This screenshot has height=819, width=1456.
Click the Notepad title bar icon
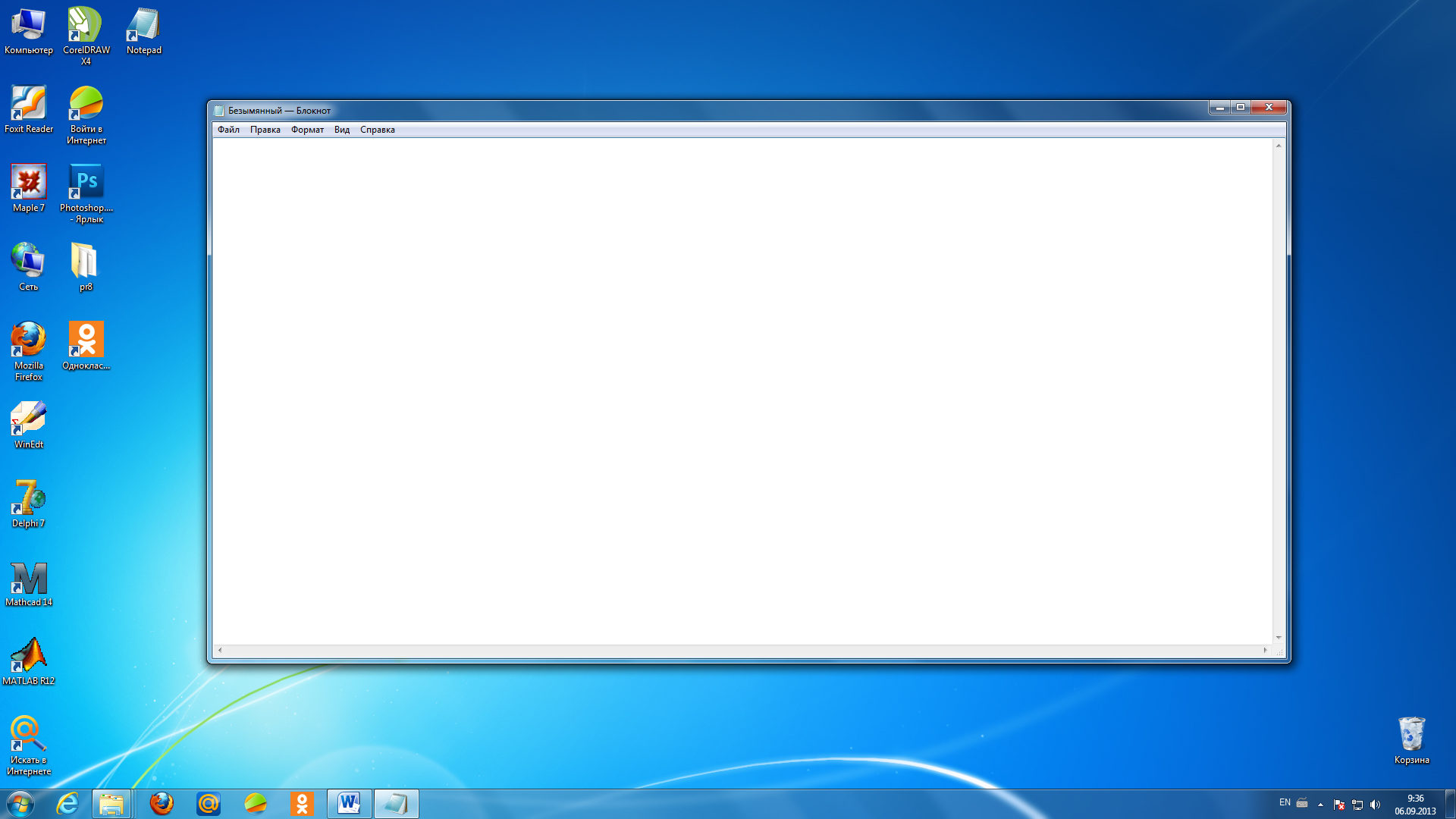[219, 111]
